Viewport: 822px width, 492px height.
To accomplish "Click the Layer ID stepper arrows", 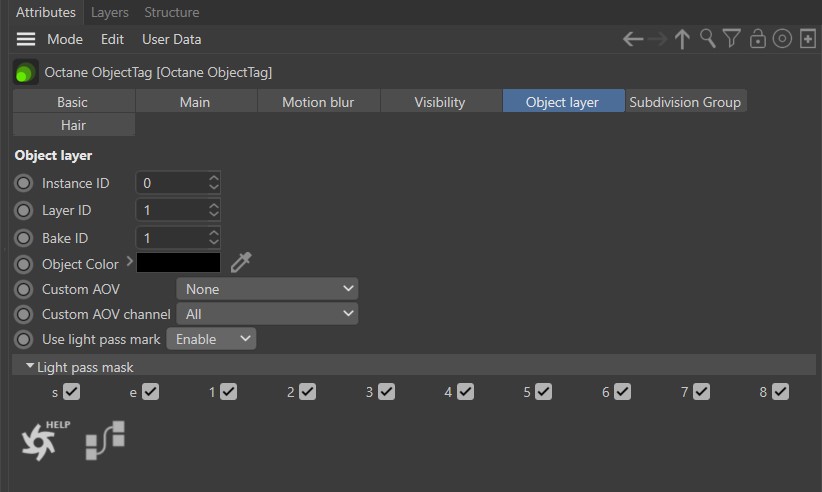I will (213, 210).
